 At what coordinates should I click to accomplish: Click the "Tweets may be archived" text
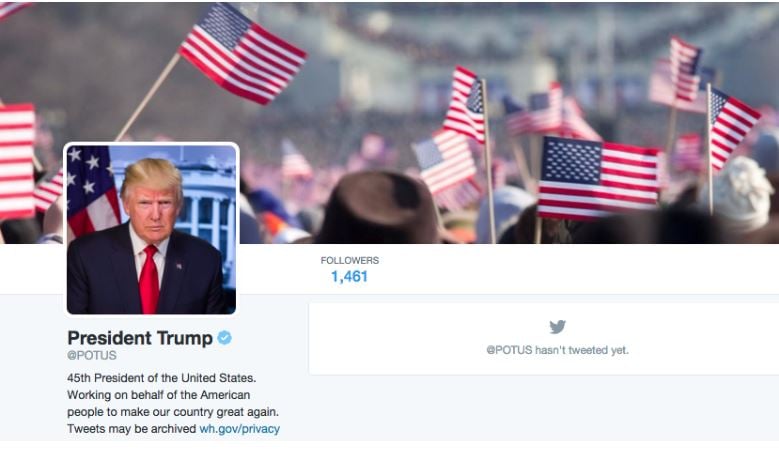(x=132, y=429)
